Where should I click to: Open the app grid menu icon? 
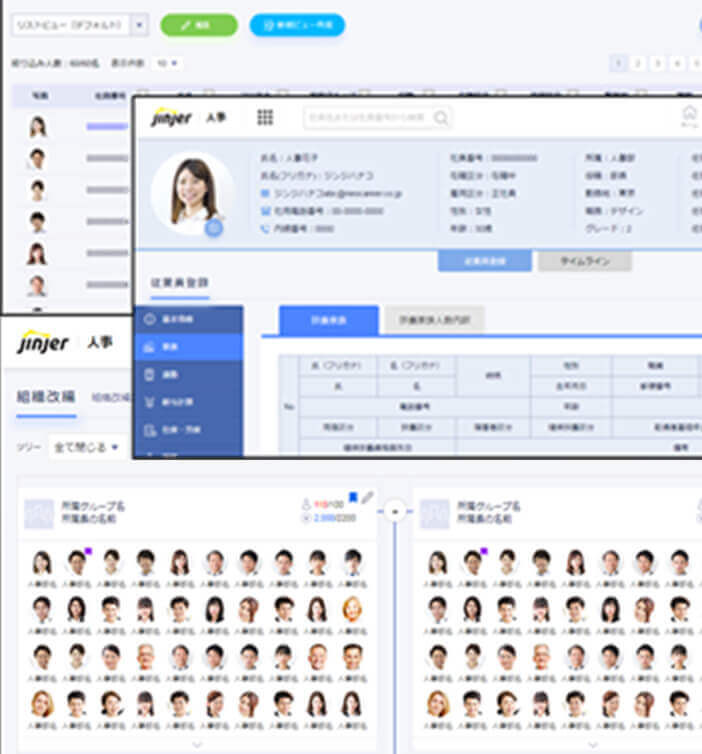pos(265,118)
